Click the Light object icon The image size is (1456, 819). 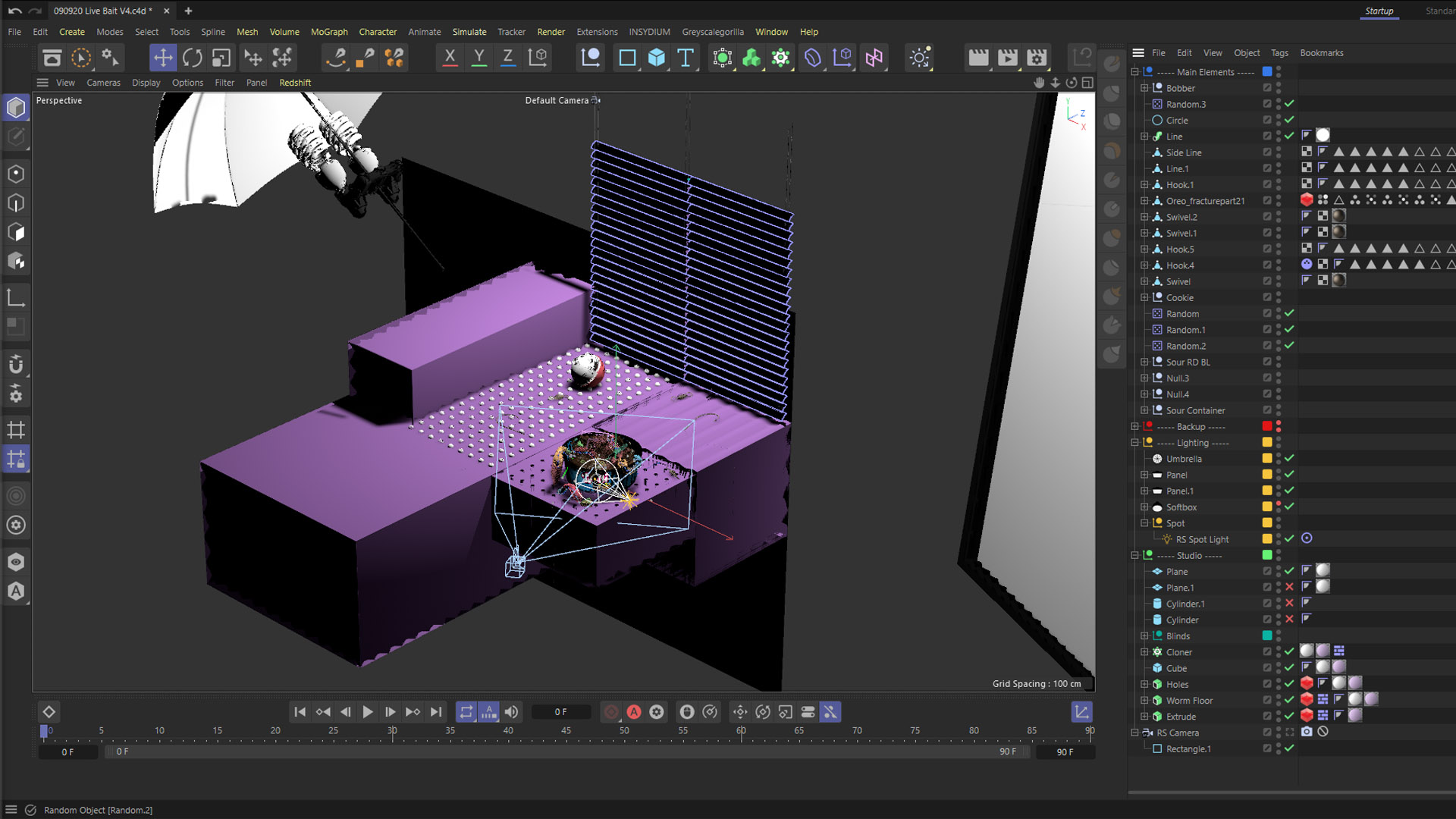tap(919, 58)
